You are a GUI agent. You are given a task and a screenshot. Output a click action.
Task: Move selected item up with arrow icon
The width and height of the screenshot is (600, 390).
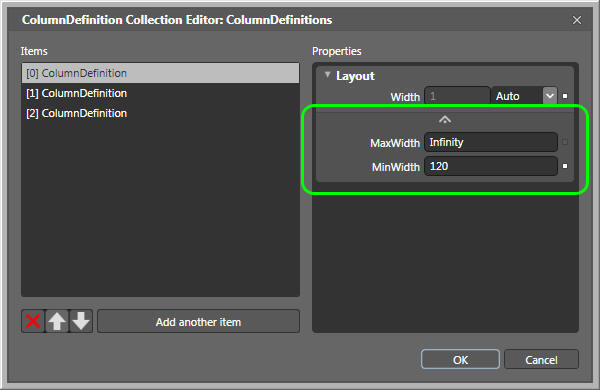pos(57,321)
